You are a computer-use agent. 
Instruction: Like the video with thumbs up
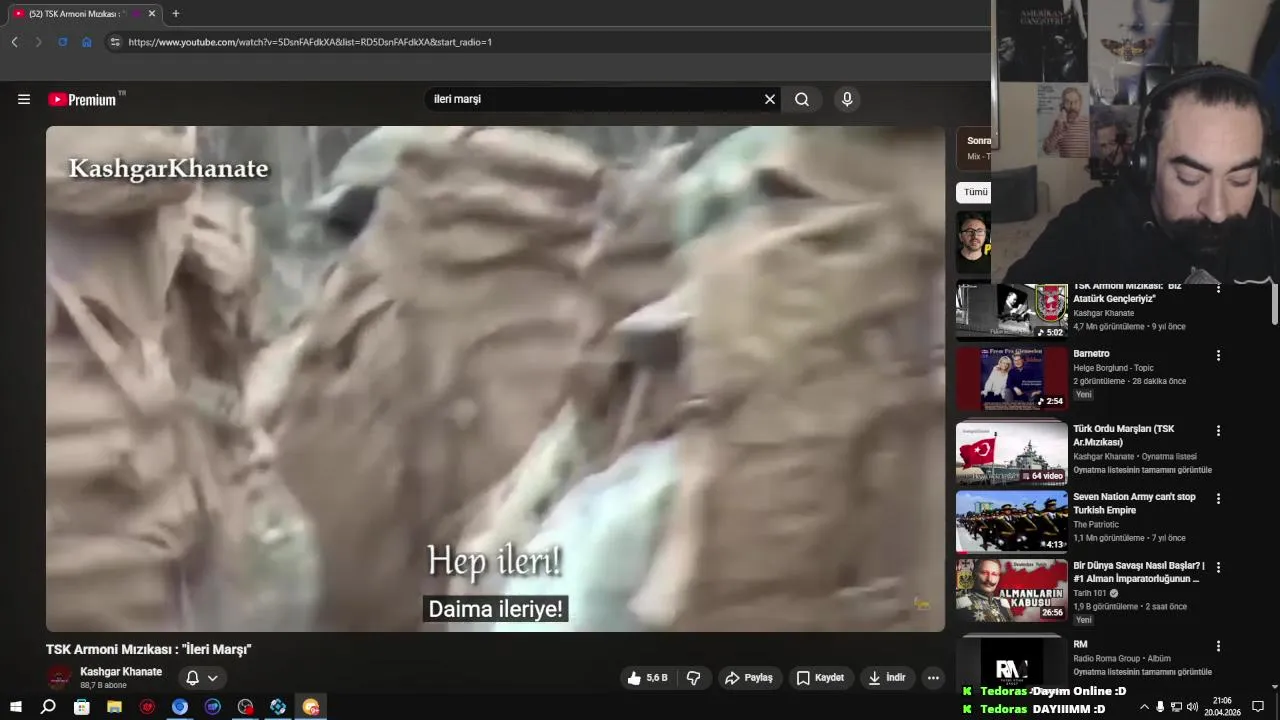647,678
